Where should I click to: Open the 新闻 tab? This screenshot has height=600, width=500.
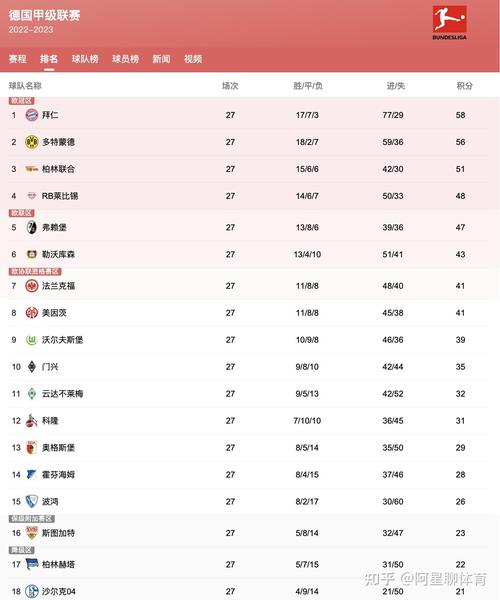161,59
